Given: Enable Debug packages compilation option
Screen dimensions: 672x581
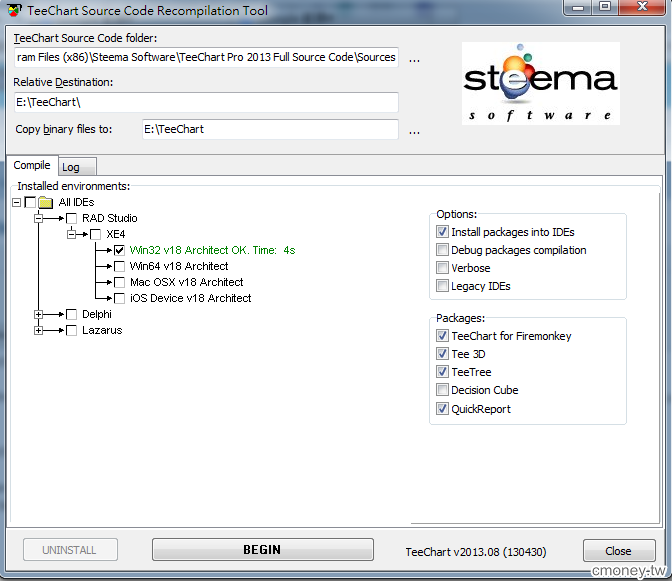Looking at the screenshot, I should point(442,250).
